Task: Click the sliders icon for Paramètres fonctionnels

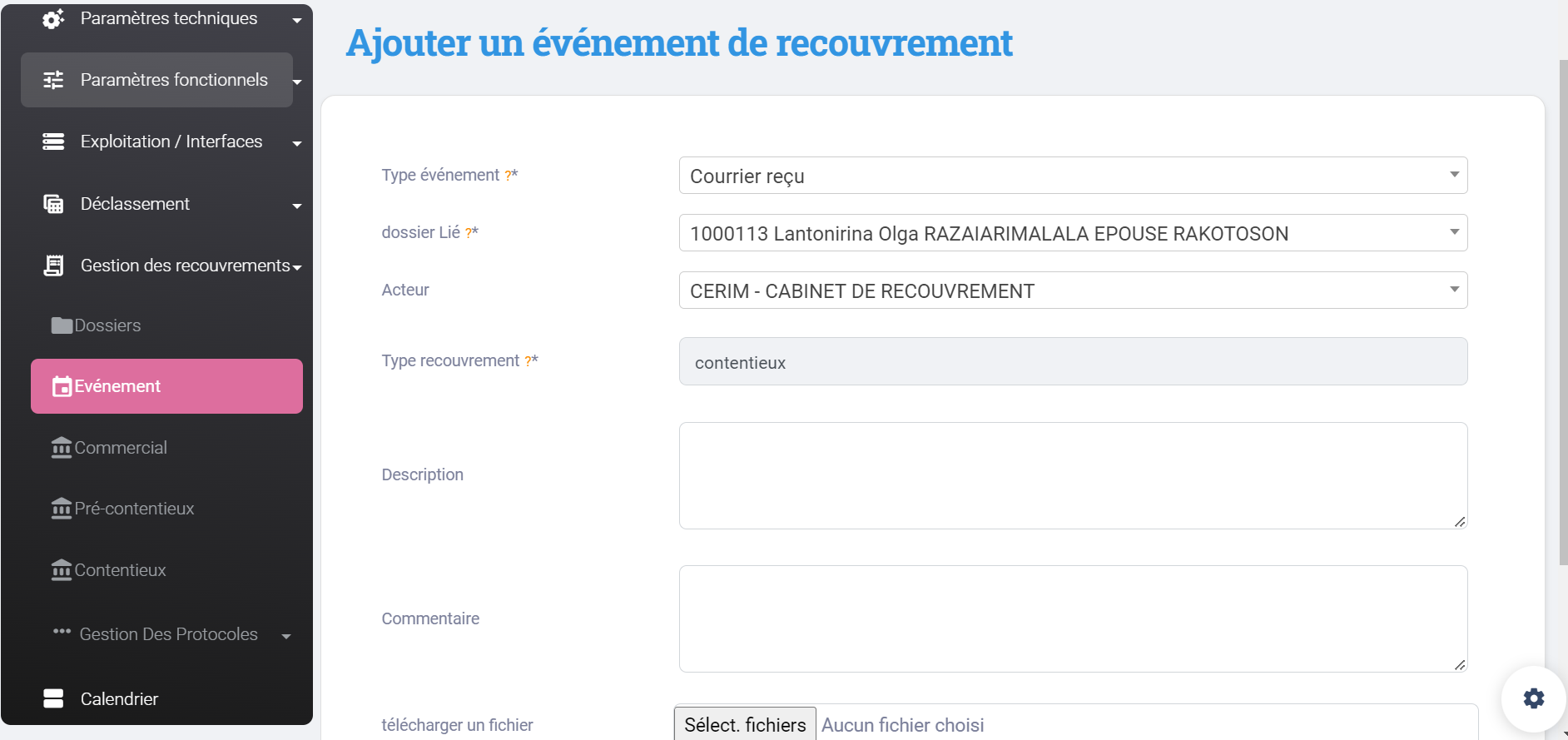Action: (53, 80)
